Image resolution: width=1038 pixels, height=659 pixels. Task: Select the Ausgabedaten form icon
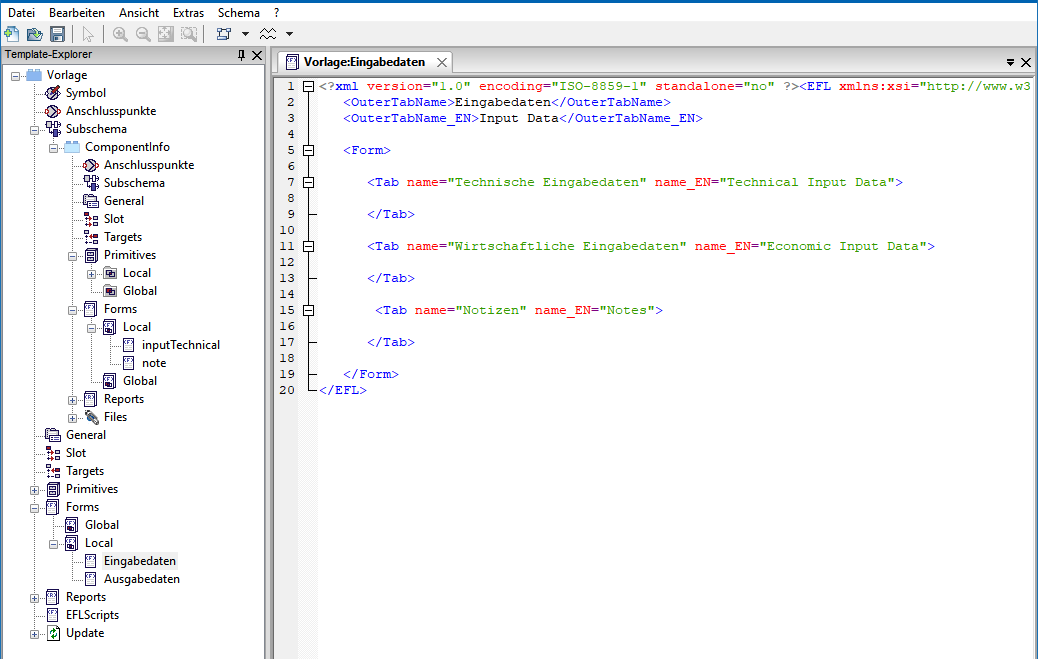pyautogui.click(x=91, y=579)
